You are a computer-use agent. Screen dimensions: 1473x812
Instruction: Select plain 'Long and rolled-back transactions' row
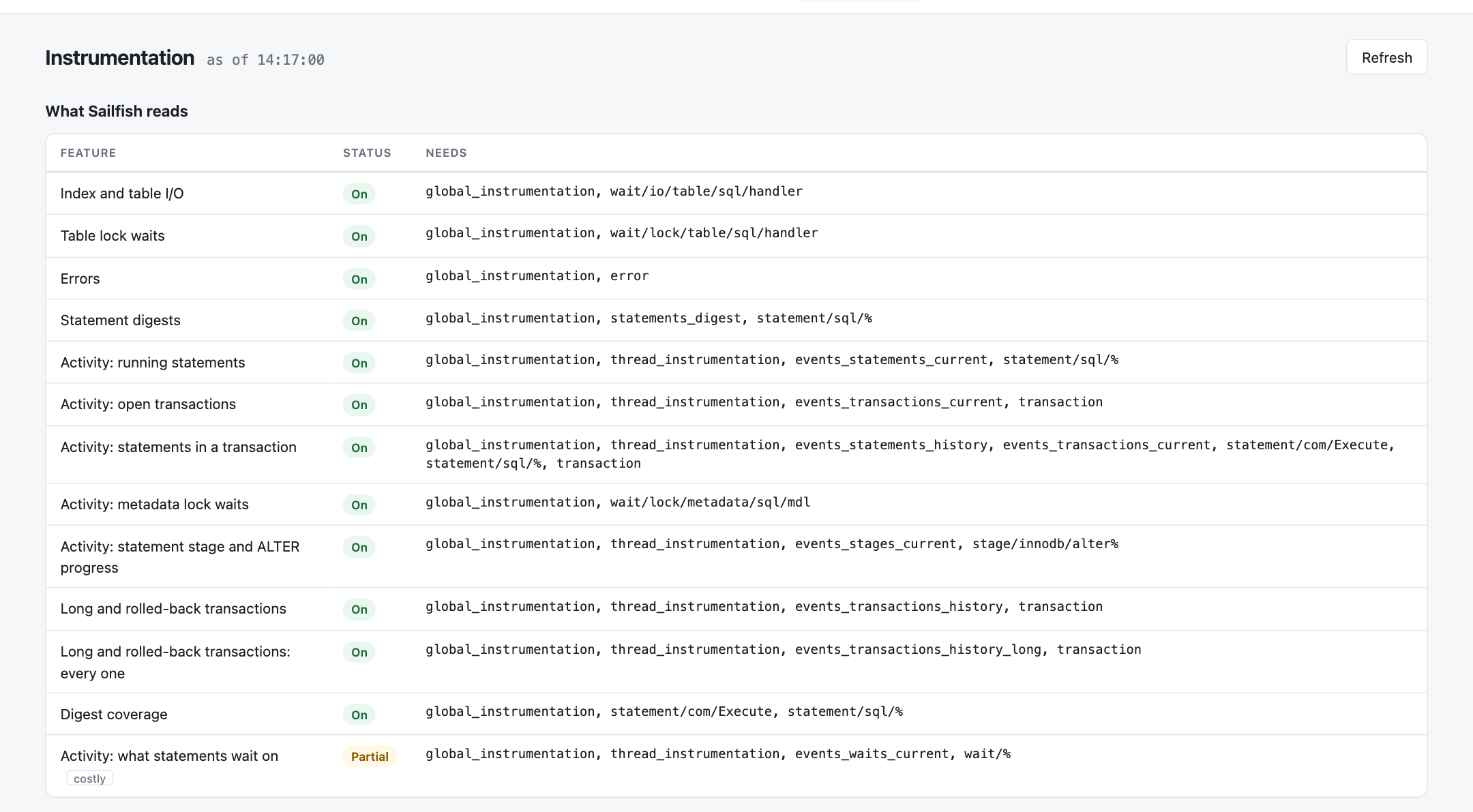[x=173, y=609]
